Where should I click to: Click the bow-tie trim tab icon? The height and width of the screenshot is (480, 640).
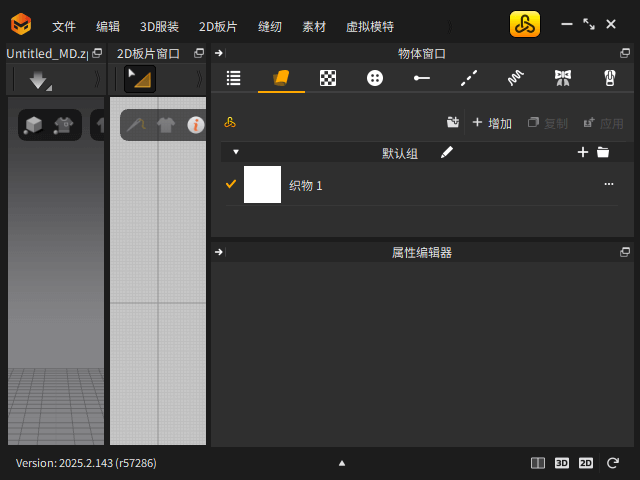point(562,78)
